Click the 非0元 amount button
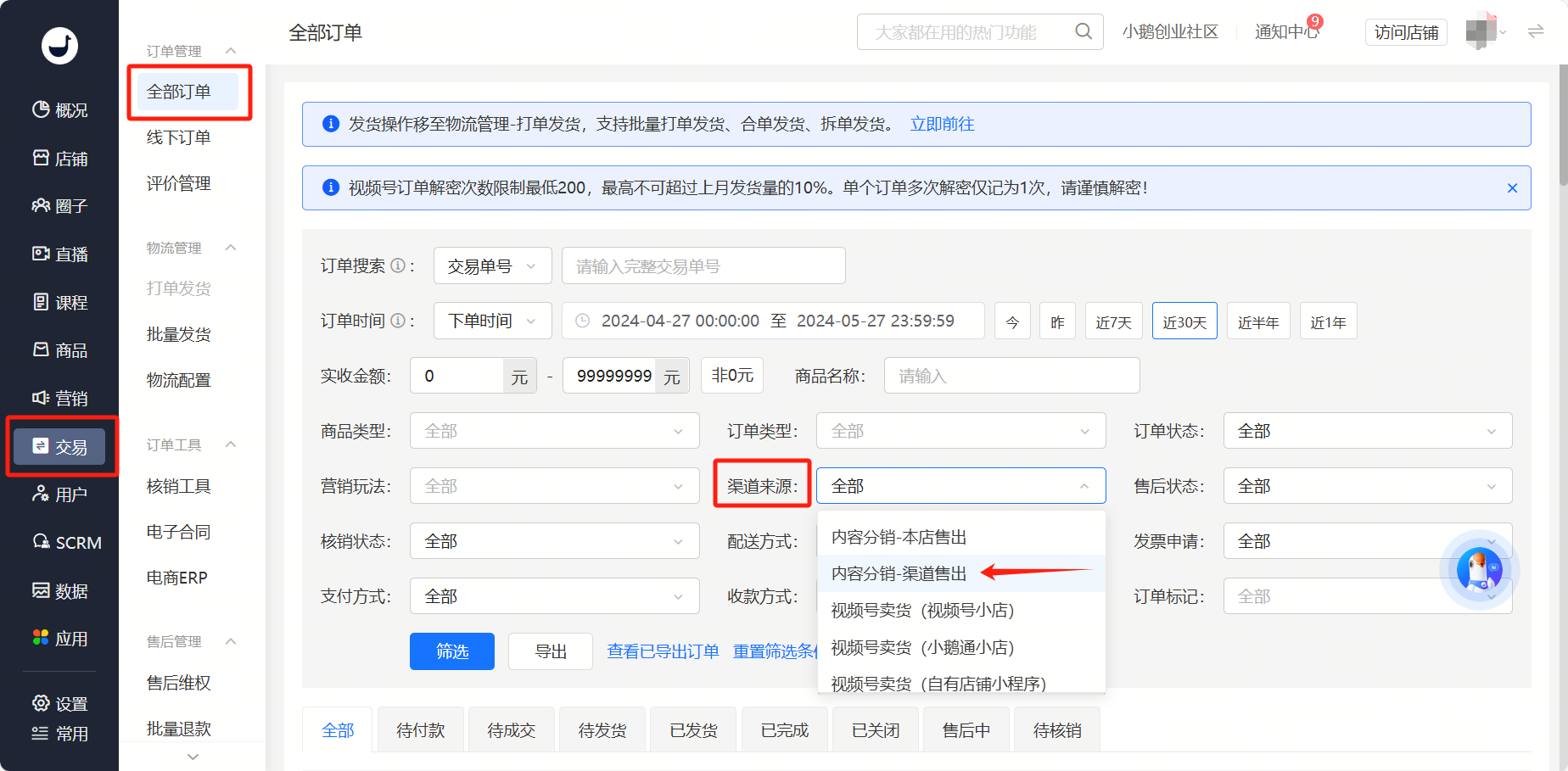This screenshot has width=1568, height=771. point(732,375)
